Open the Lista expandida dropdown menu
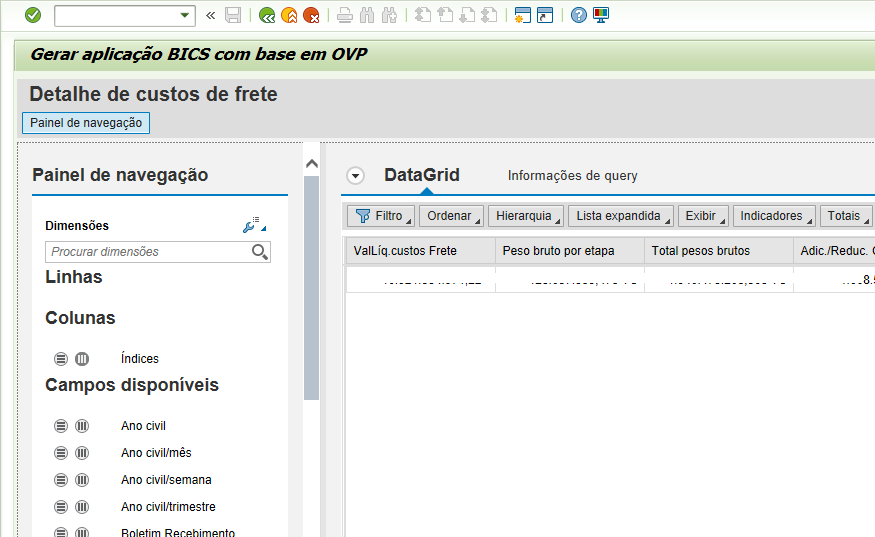Image resolution: width=875 pixels, height=537 pixels. point(621,216)
